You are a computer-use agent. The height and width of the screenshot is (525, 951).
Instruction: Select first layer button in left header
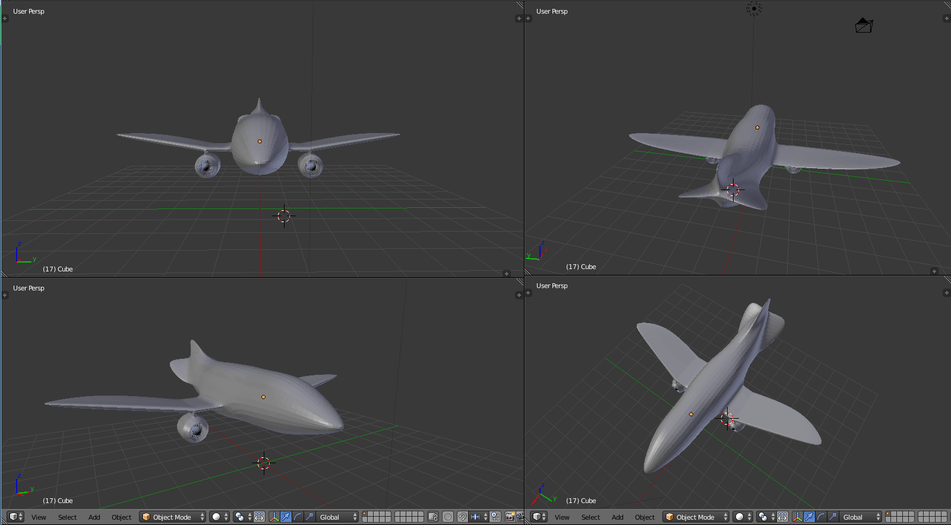(365, 513)
